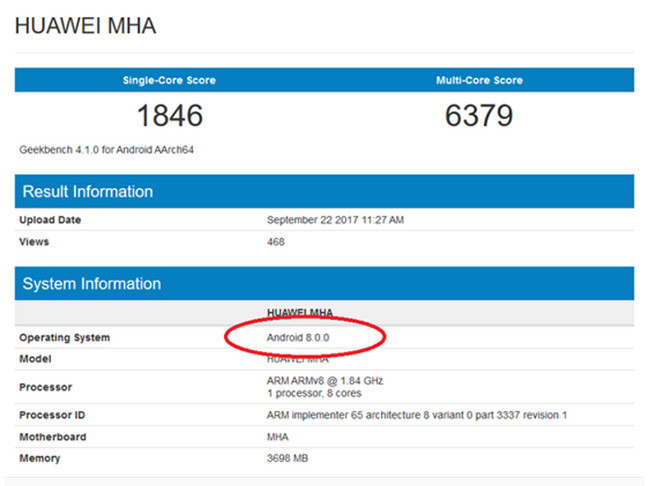This screenshot has height=486, width=650.
Task: Click the Model row label
Action: point(35,359)
